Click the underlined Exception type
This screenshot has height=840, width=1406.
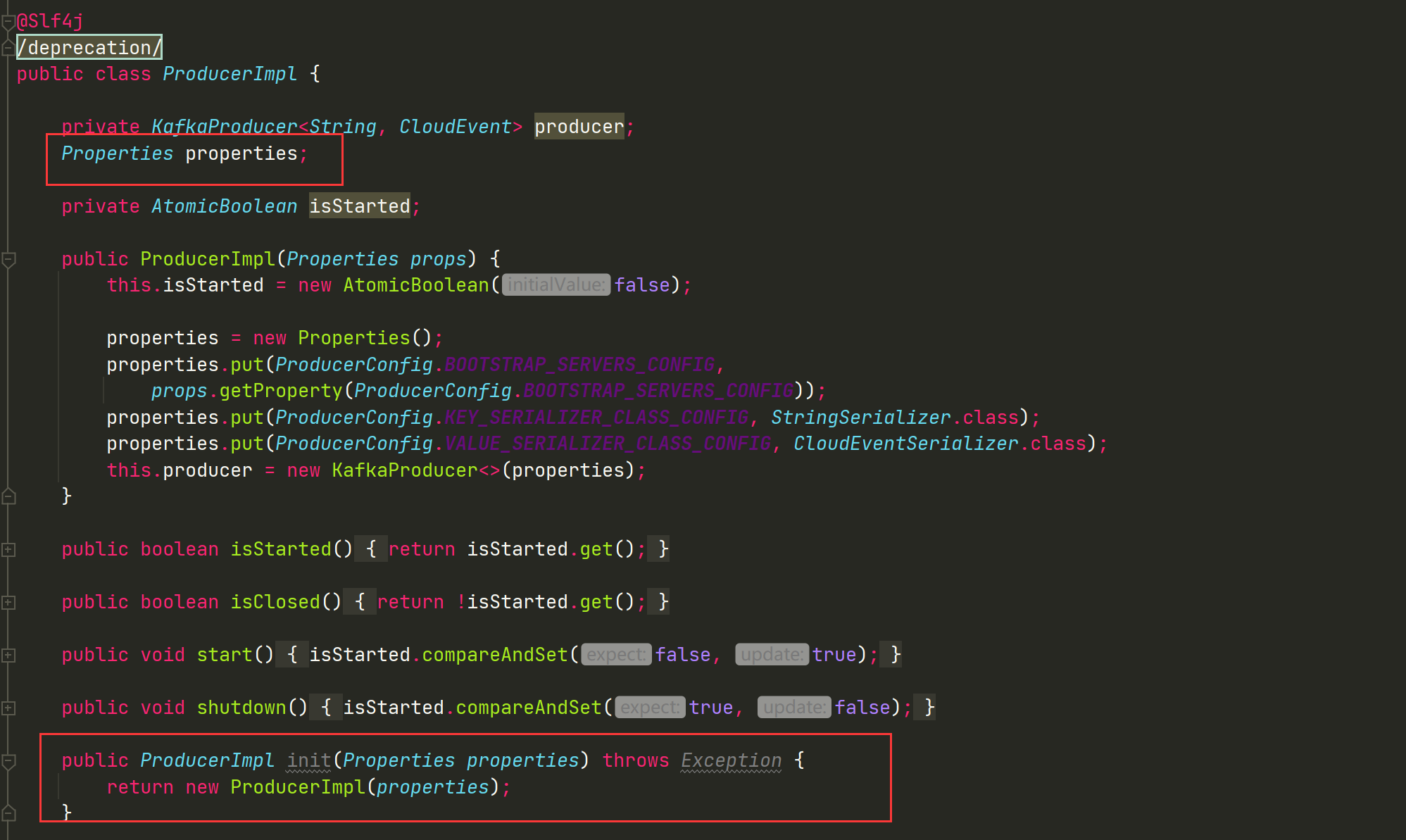coord(731,760)
